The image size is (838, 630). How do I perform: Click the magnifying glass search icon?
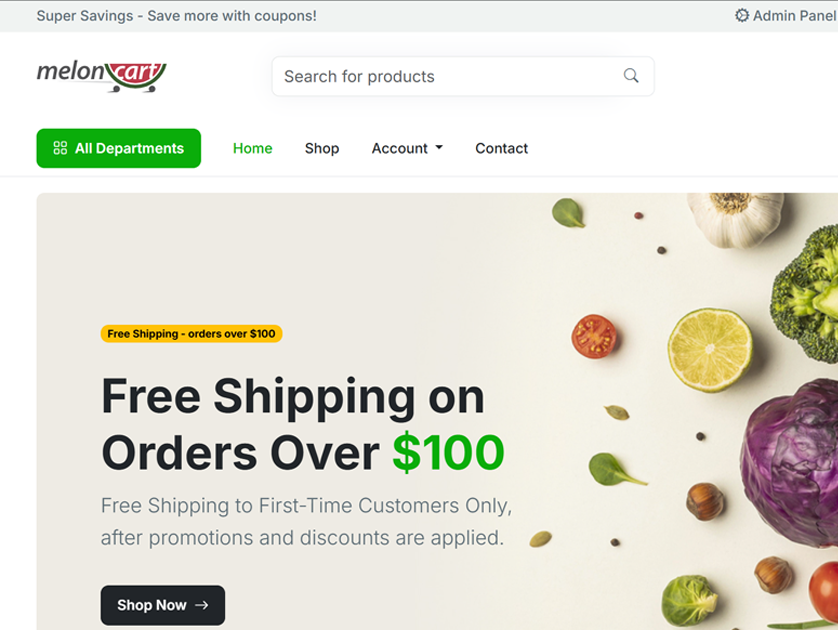pyautogui.click(x=631, y=76)
